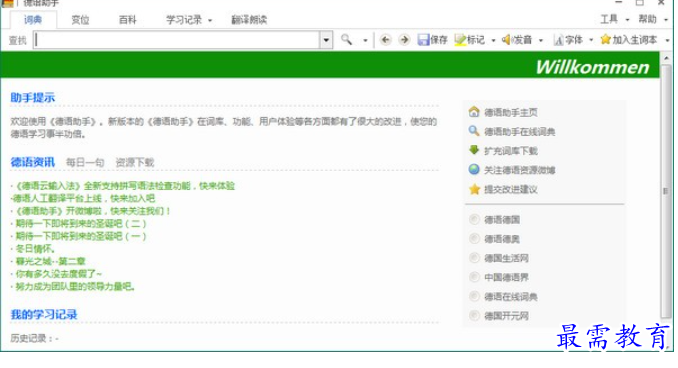Play pronunciation with the 发音 speaker icon
Image resolution: width=678 pixels, height=368 pixels.
506,40
